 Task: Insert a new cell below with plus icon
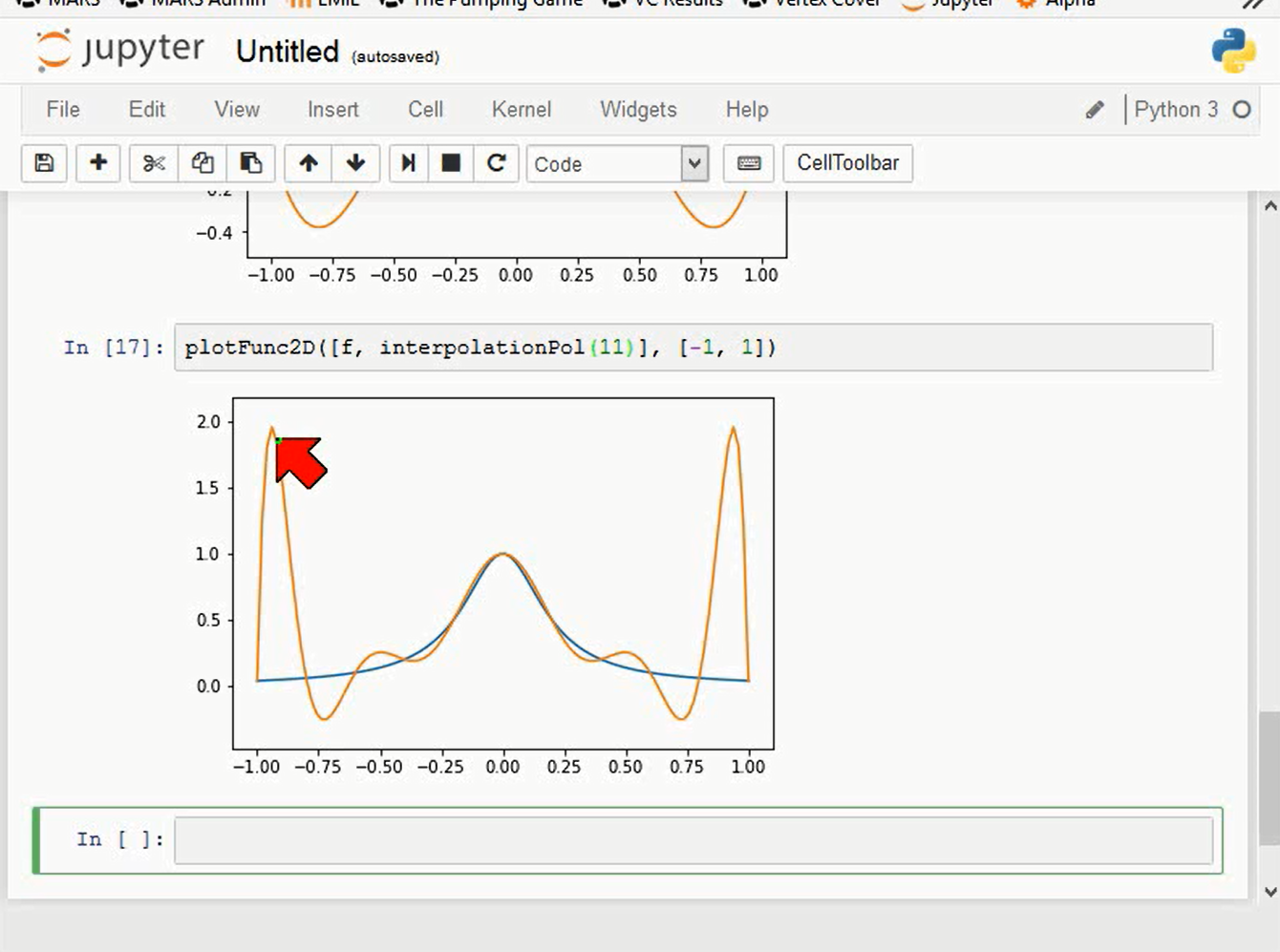point(98,163)
